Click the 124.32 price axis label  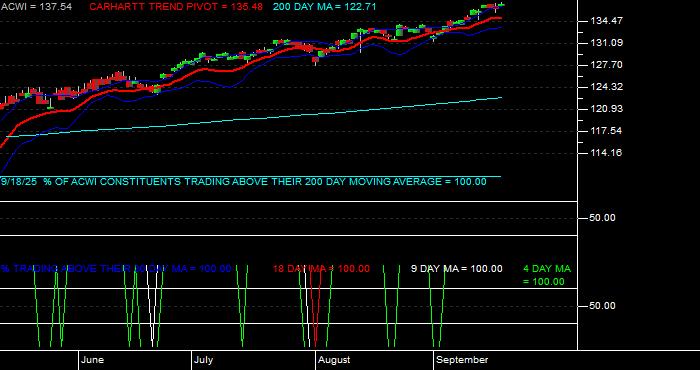[607, 87]
